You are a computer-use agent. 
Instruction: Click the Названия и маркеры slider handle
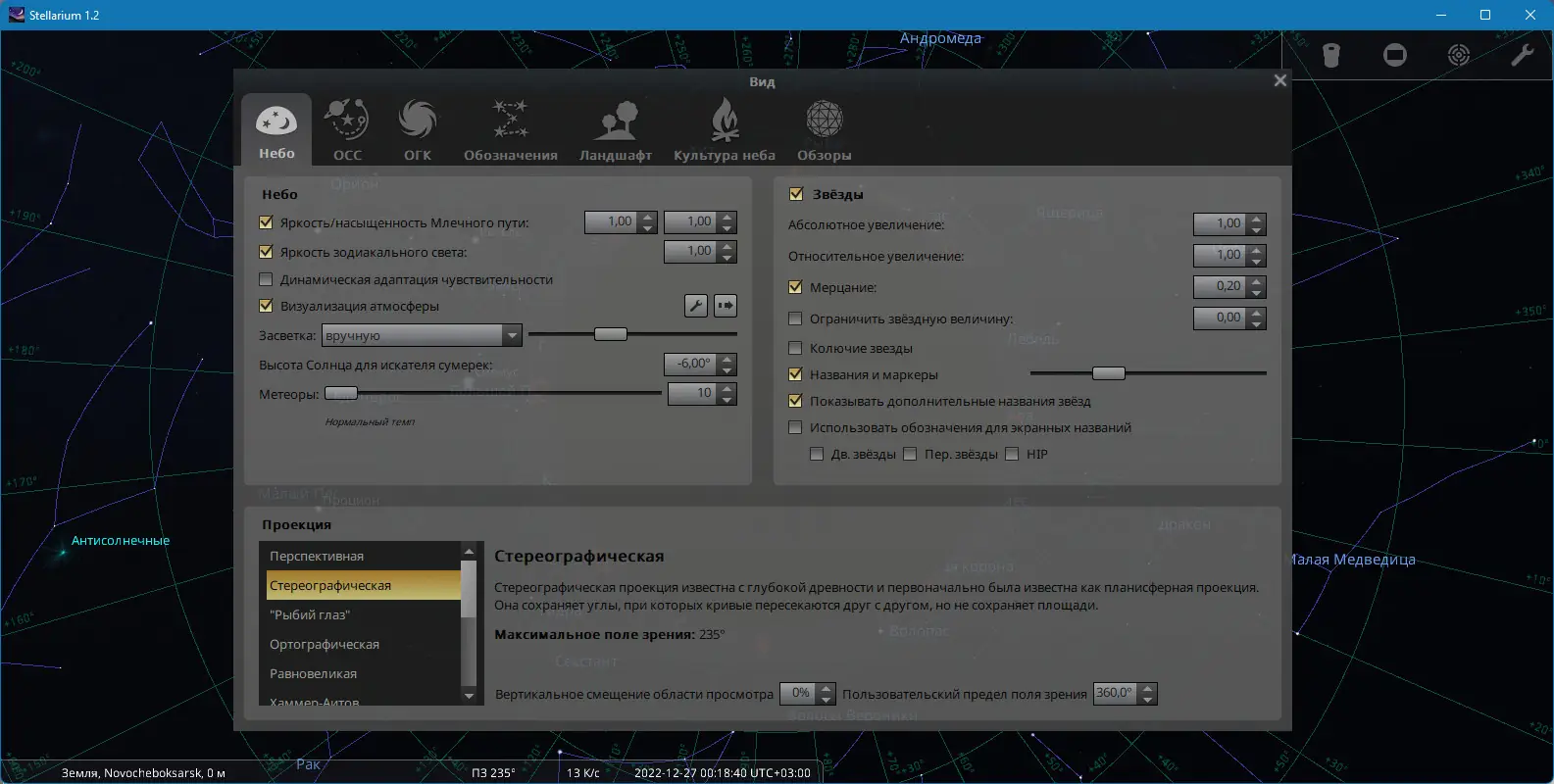(x=1108, y=372)
